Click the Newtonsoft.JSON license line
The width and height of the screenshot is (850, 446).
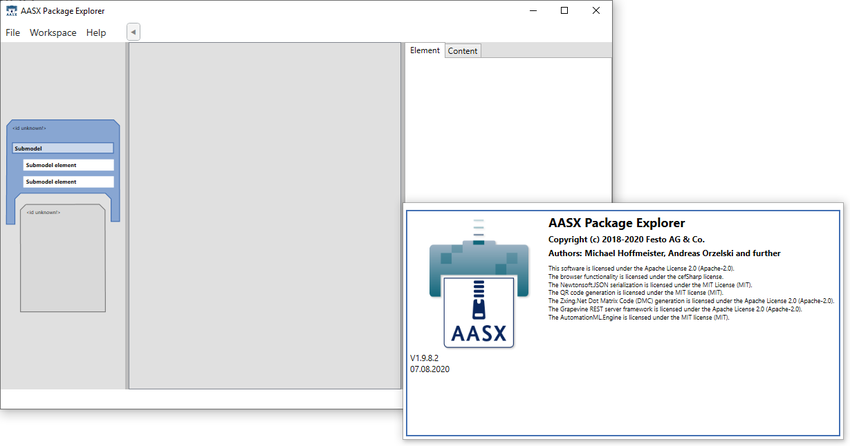coord(650,285)
